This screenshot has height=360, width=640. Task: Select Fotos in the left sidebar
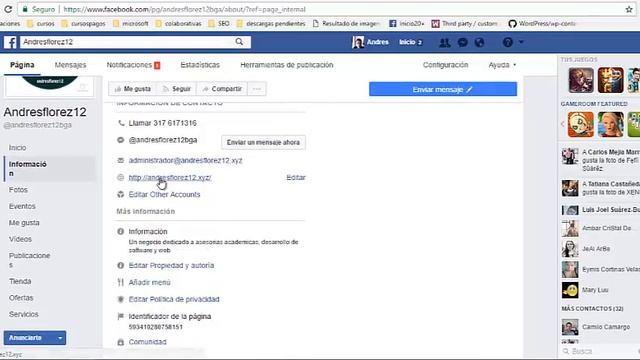(18, 190)
